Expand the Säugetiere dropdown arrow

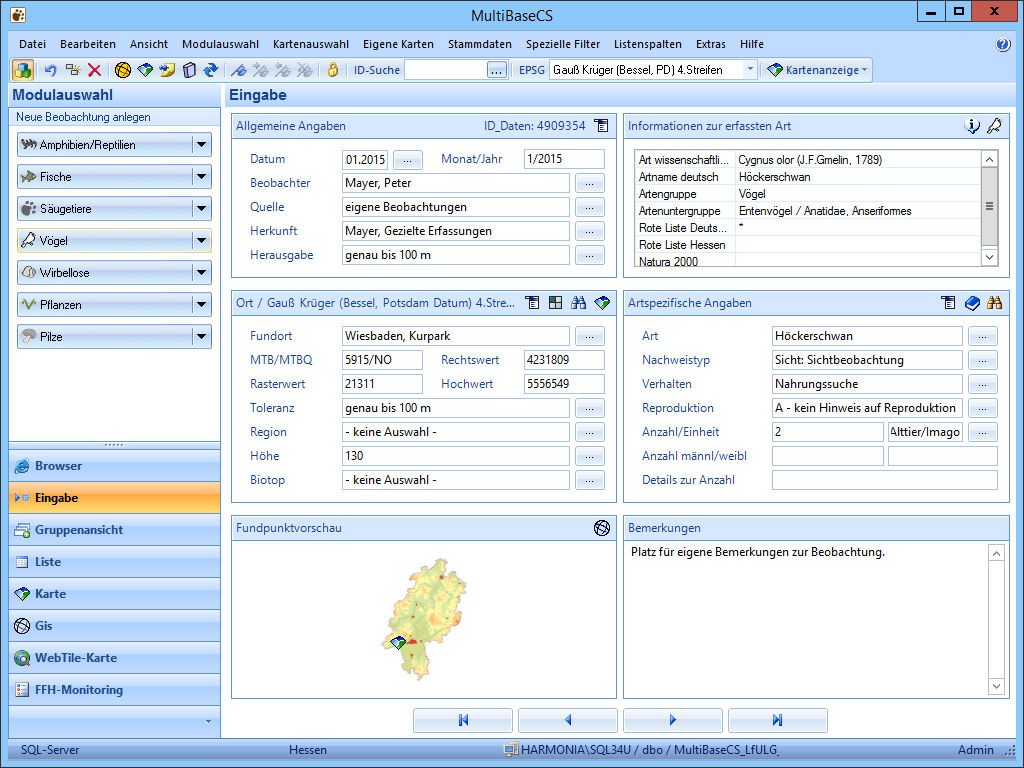point(202,209)
